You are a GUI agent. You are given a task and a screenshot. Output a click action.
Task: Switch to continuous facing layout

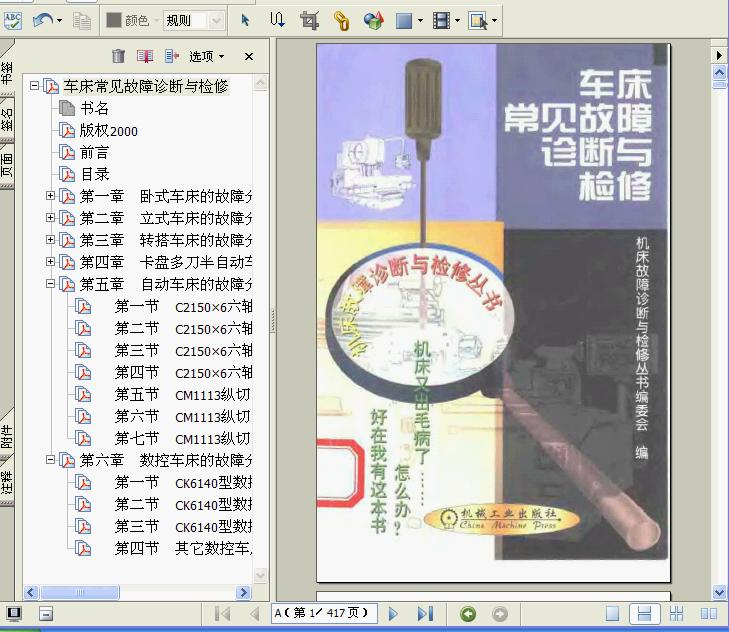(x=676, y=614)
